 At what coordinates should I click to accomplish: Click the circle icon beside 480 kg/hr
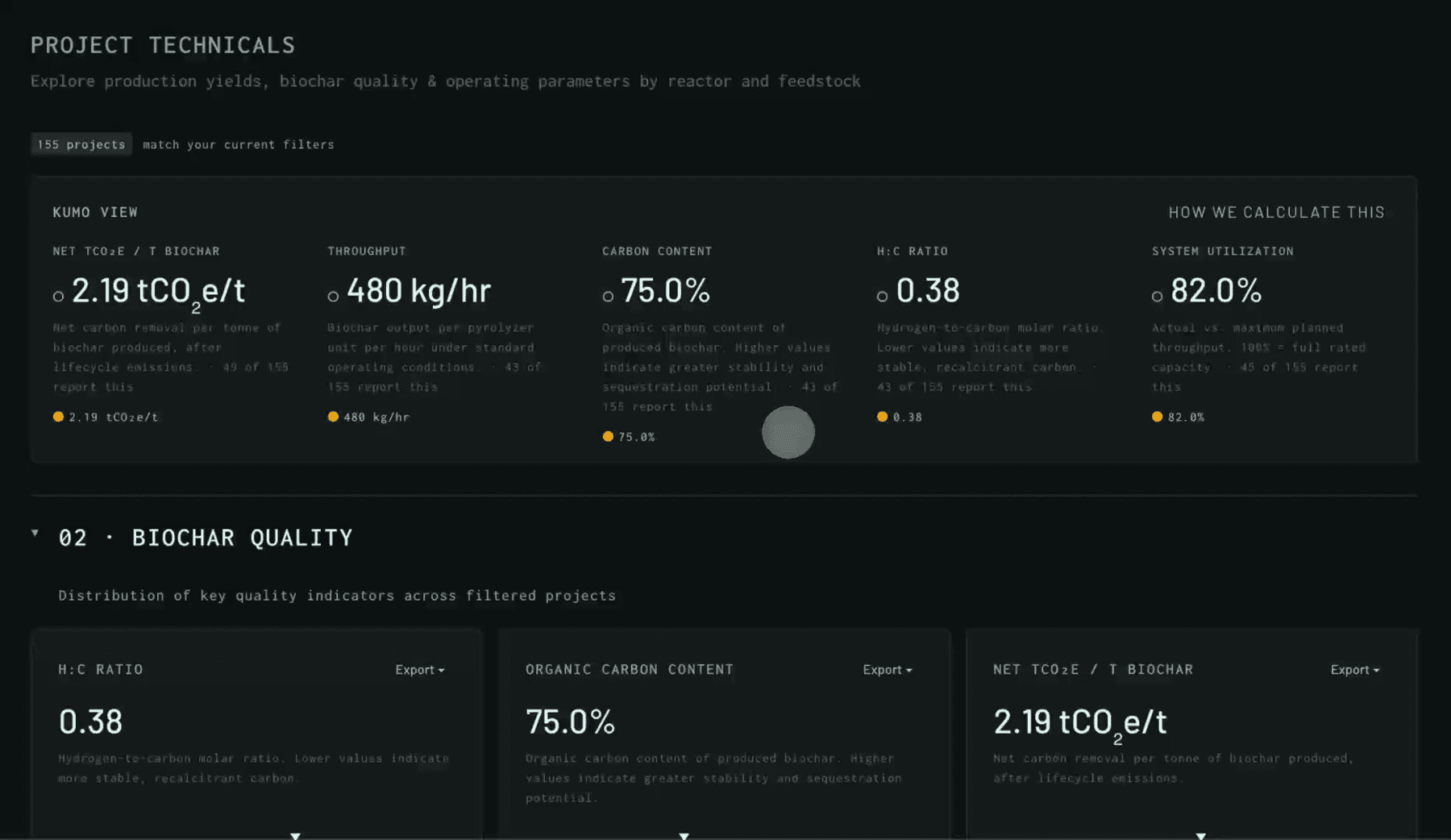pyautogui.click(x=333, y=297)
